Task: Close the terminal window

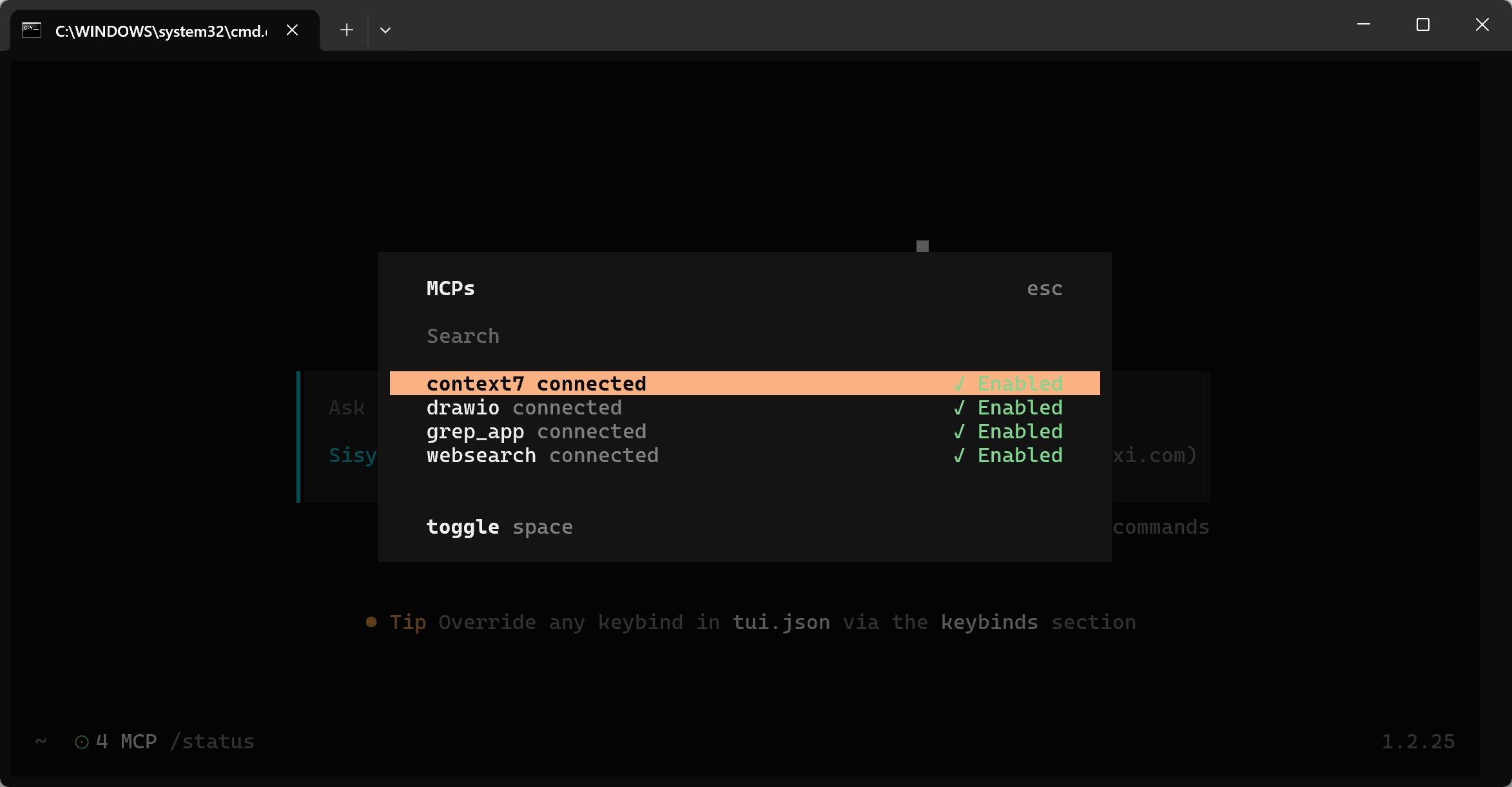Action: pyautogui.click(x=1482, y=24)
